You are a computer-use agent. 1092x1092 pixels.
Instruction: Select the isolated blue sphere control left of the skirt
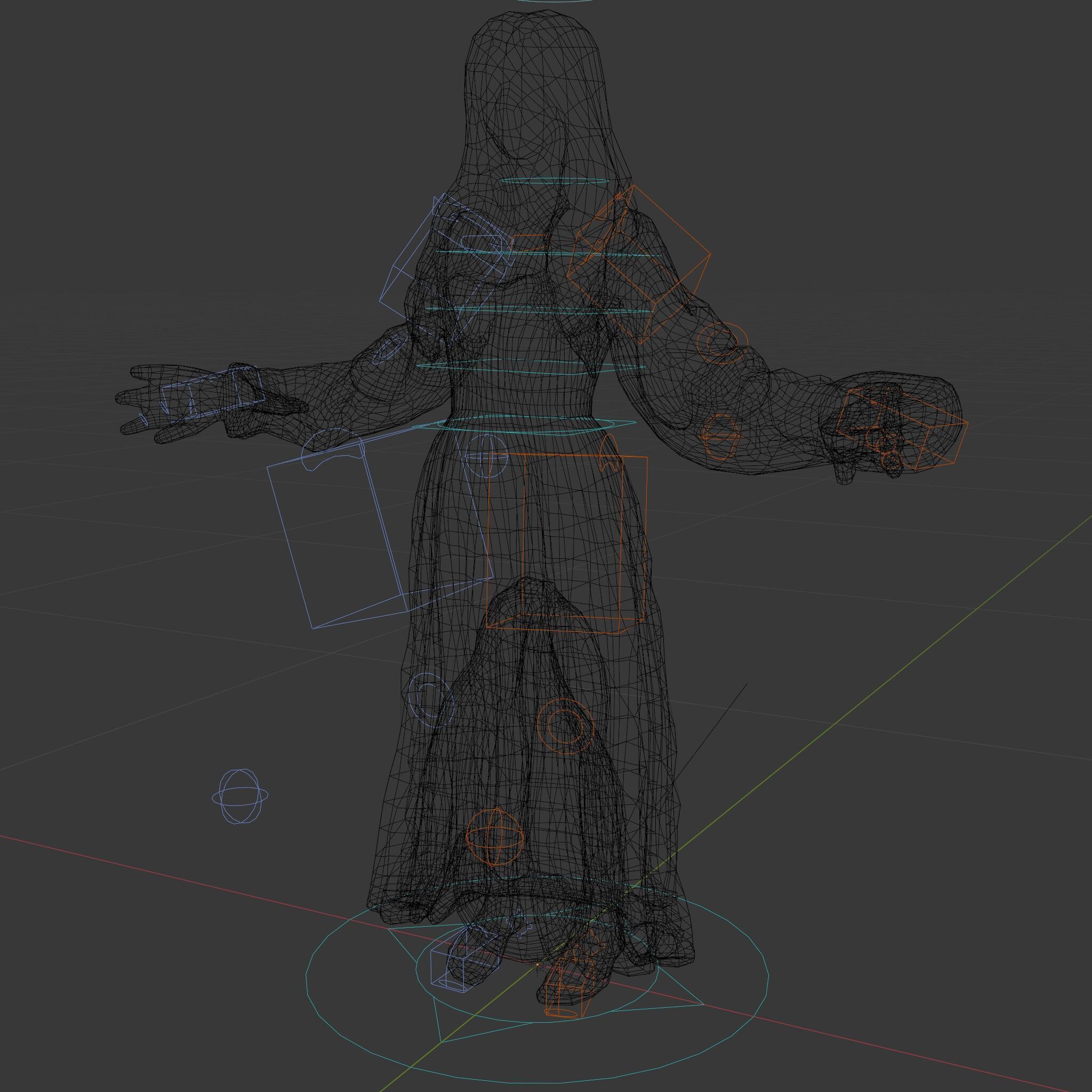pos(239,796)
